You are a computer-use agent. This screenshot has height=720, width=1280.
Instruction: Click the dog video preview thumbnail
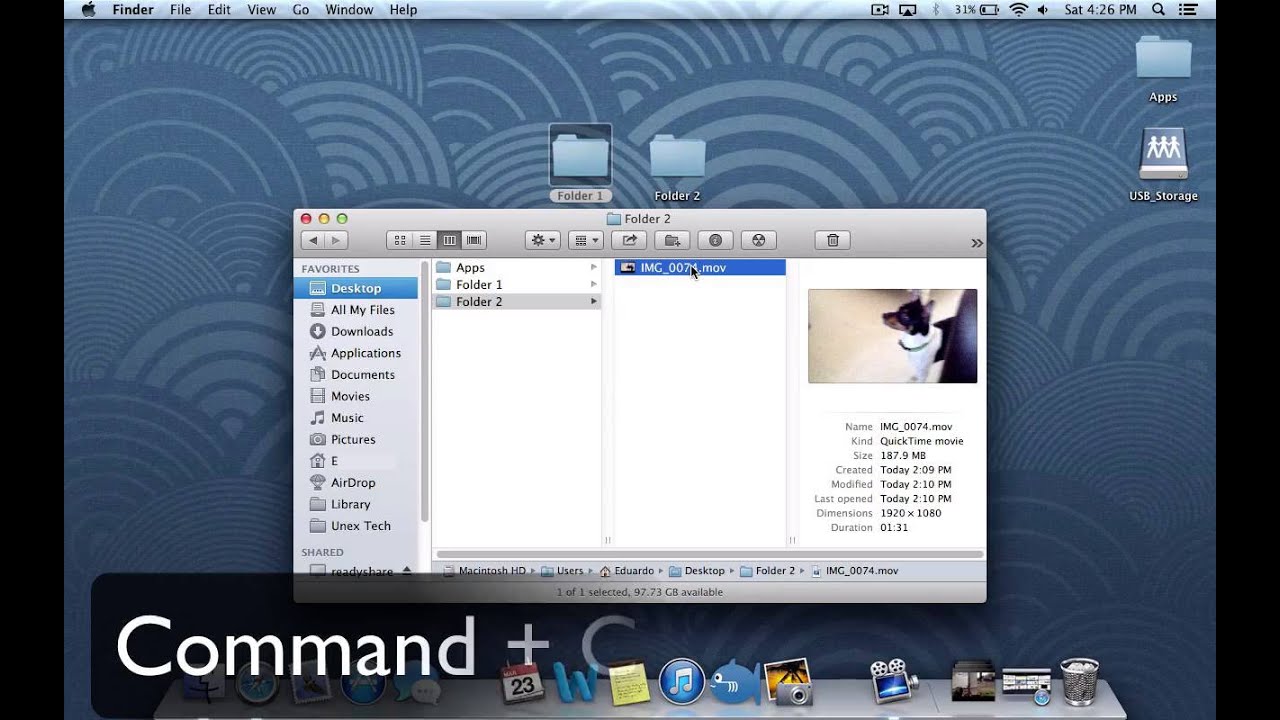tap(892, 336)
